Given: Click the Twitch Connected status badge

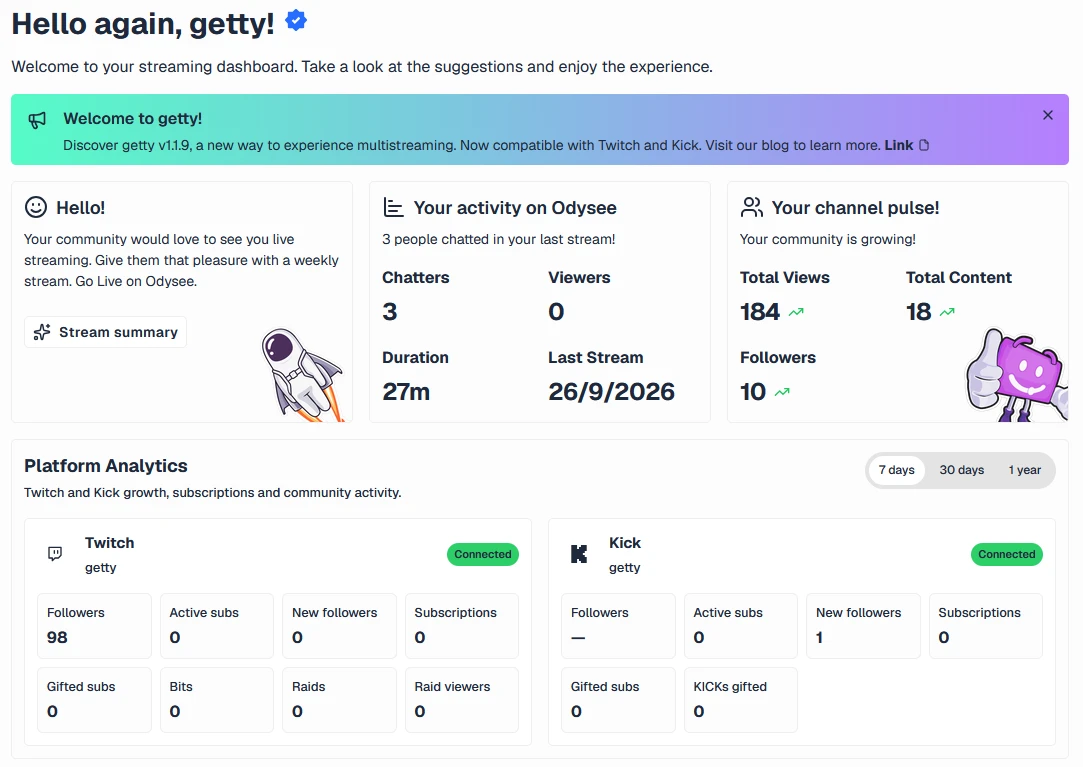Looking at the screenshot, I should (483, 554).
